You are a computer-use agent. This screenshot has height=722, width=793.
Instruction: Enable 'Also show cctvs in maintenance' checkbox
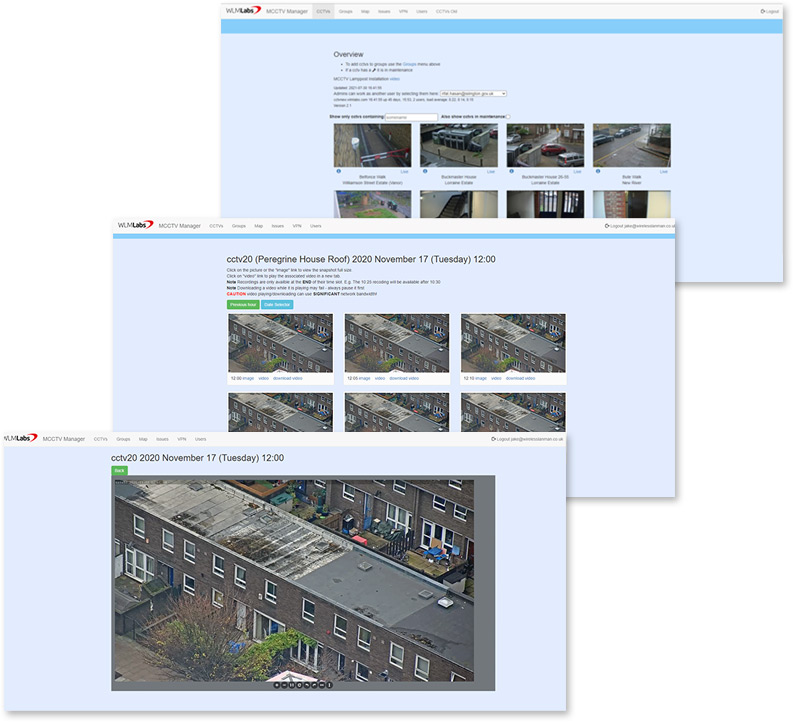click(x=509, y=117)
